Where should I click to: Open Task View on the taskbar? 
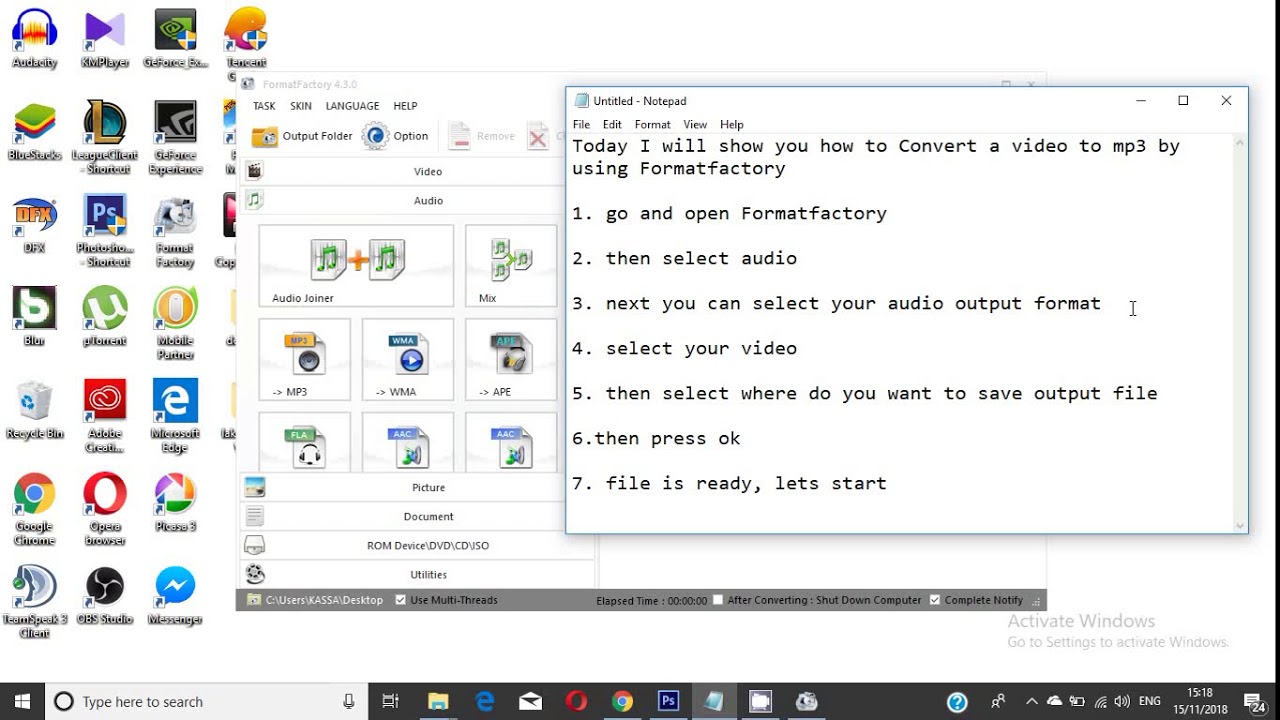(x=391, y=702)
